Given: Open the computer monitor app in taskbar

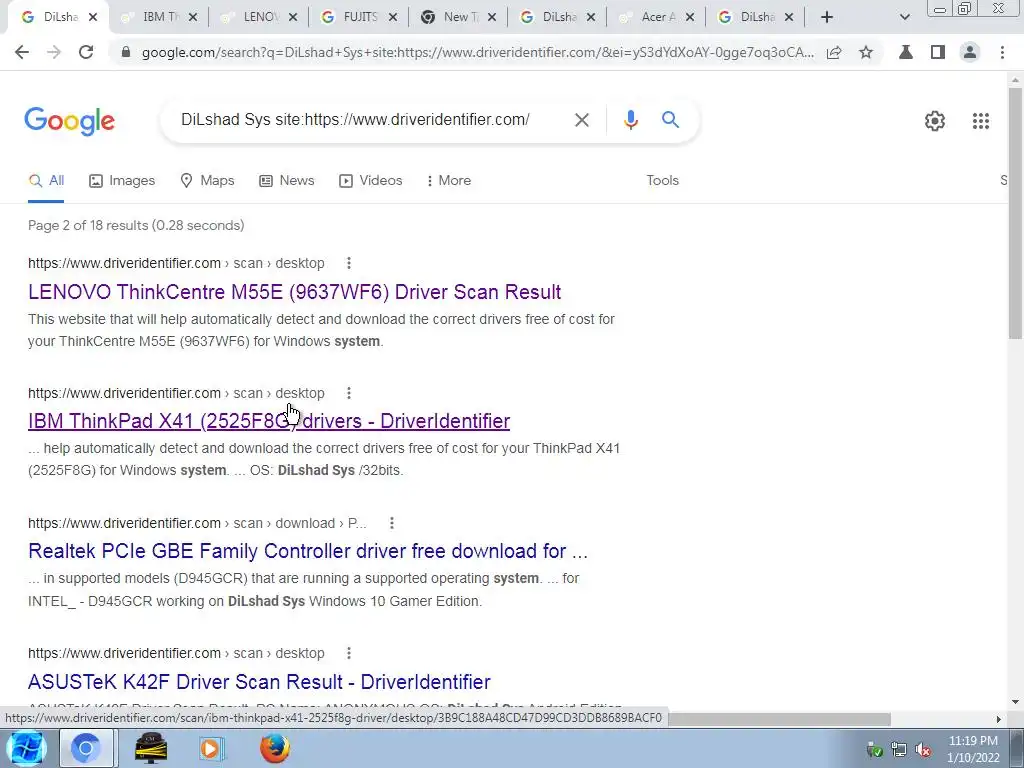Looking at the screenshot, I should [x=150, y=748].
